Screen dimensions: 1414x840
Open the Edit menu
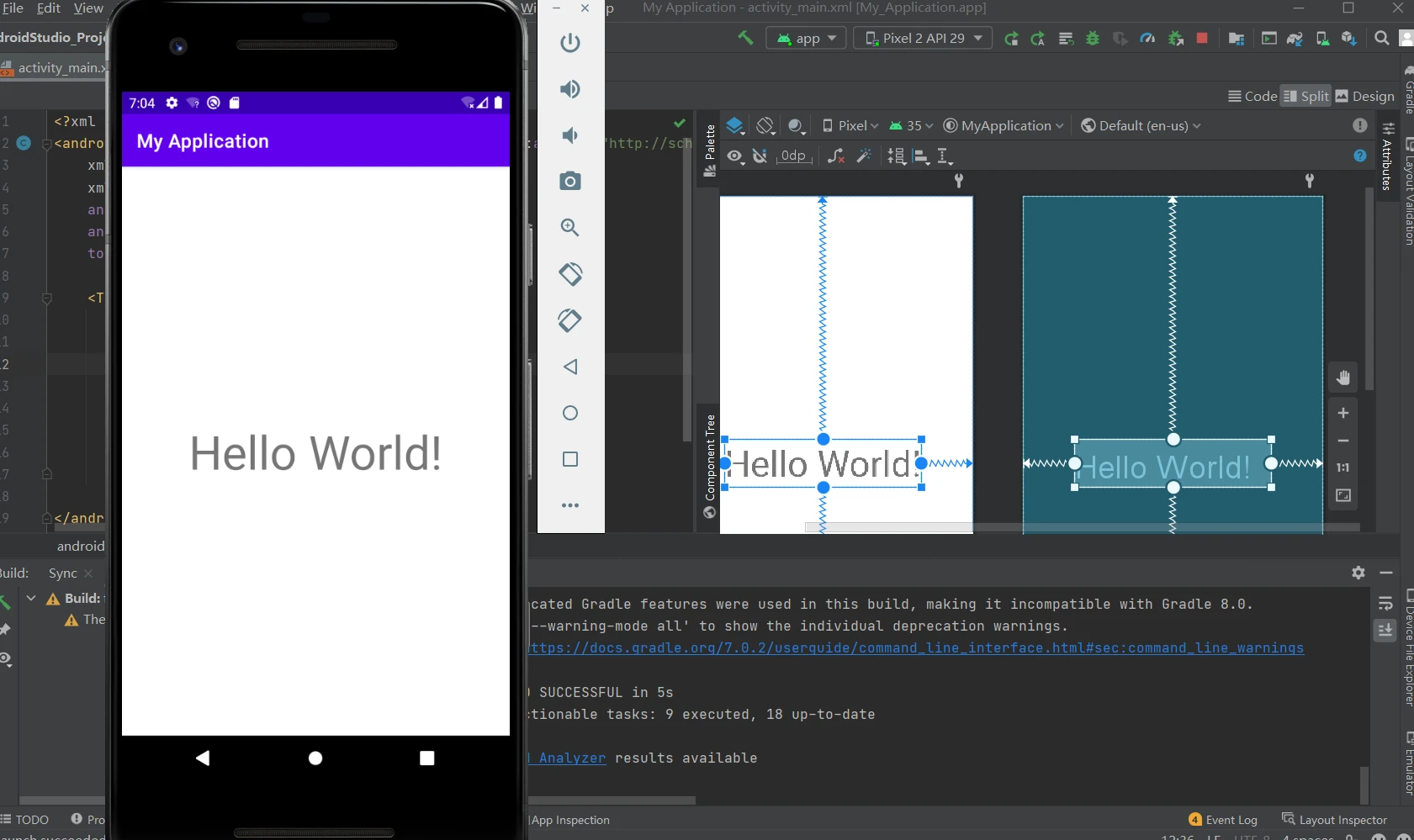point(48,8)
